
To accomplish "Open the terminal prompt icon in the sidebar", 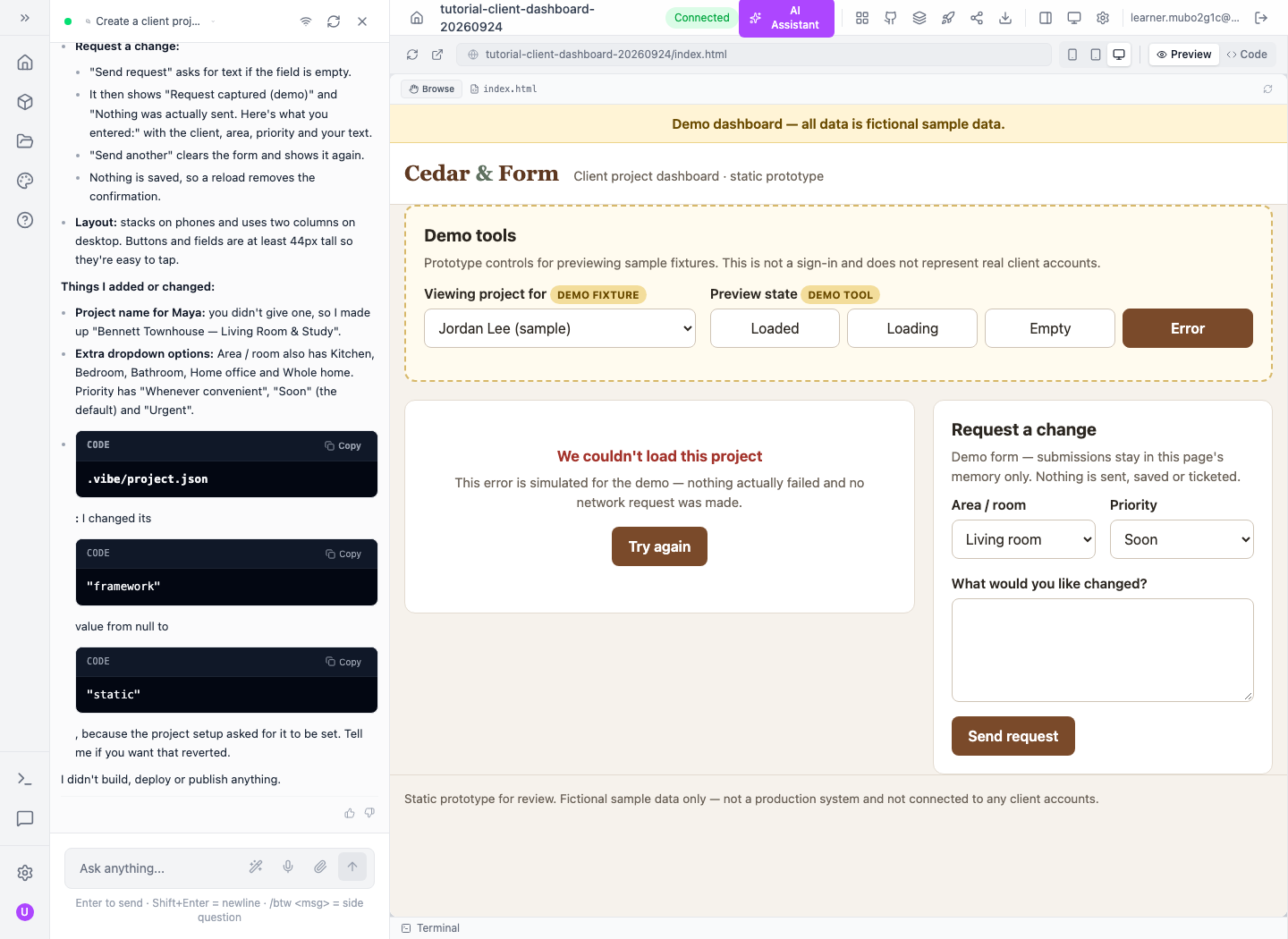I will [x=25, y=779].
